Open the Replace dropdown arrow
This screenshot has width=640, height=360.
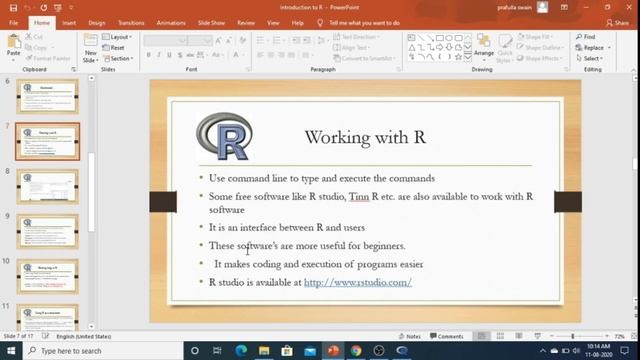[x=609, y=48]
